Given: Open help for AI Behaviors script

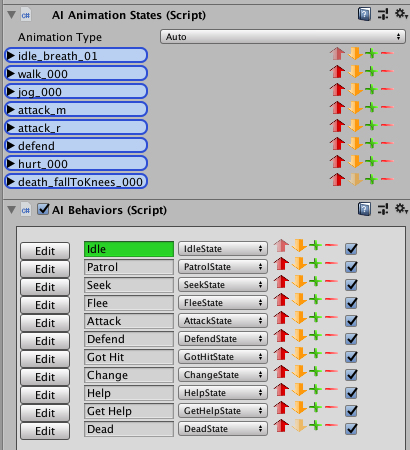Looking at the screenshot, I should [x=364, y=210].
